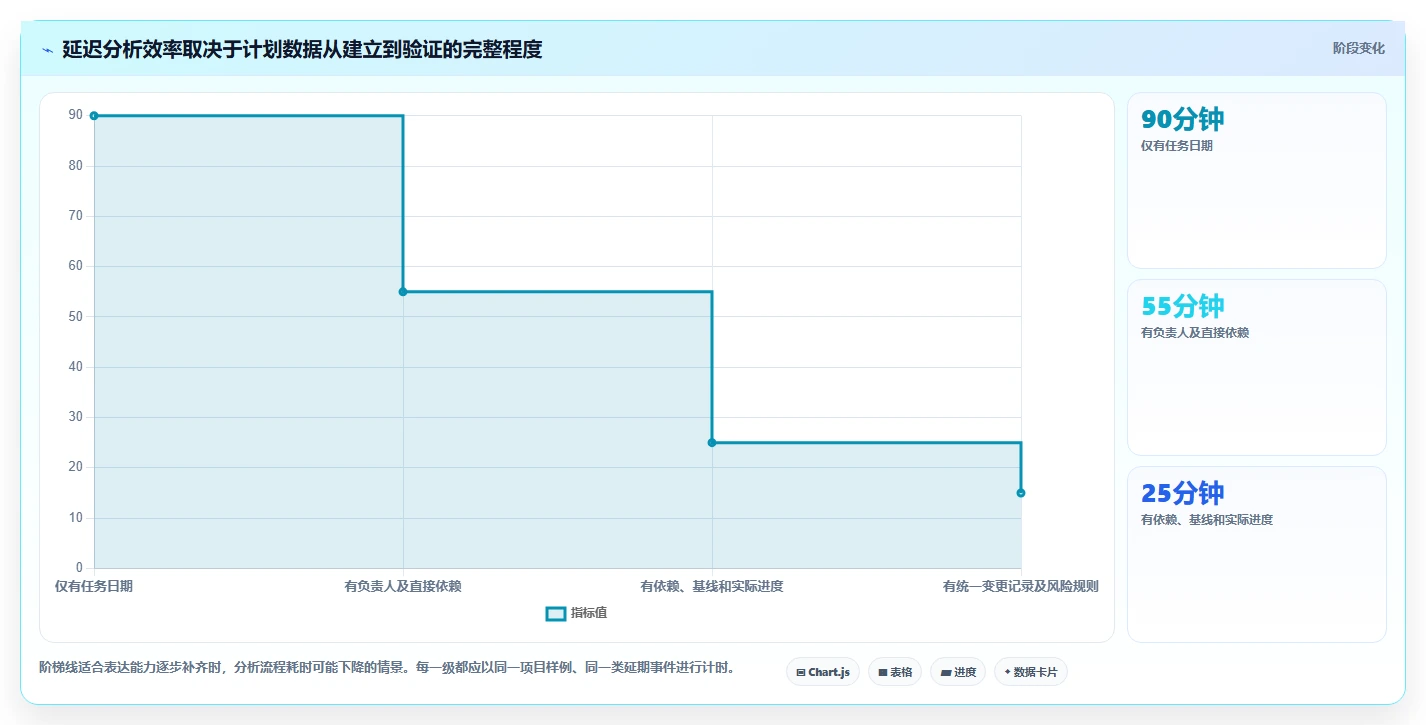The height and width of the screenshot is (725, 1426).
Task: Click the y-axis tick label 70
Action: click(76, 216)
